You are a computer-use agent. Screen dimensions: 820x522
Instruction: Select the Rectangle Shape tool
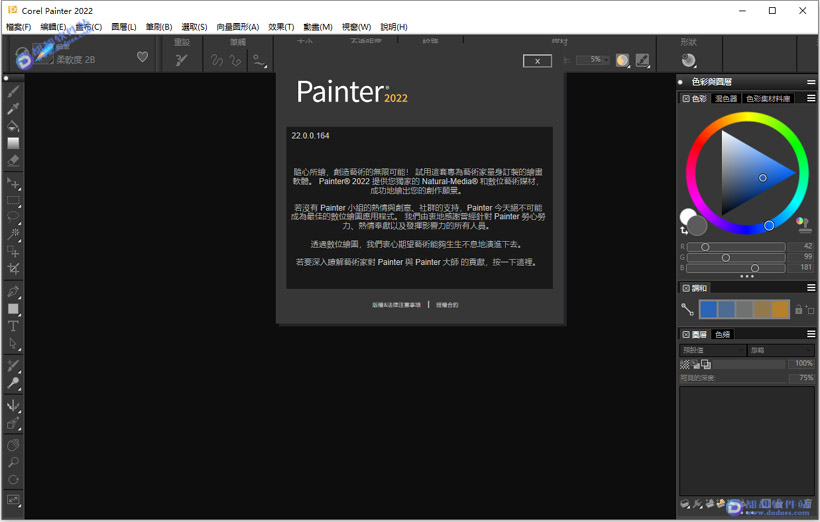tap(13, 309)
